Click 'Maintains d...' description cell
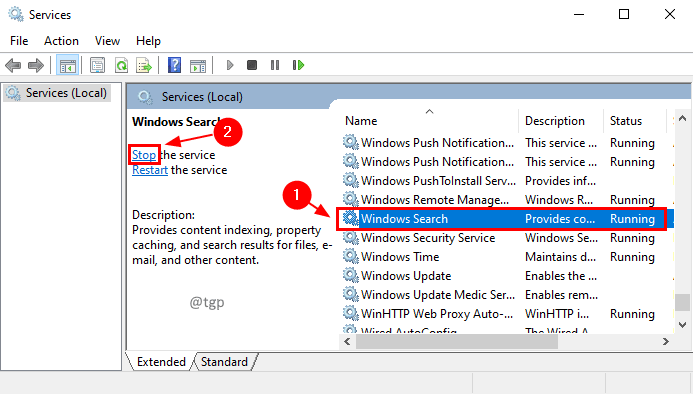 point(560,256)
